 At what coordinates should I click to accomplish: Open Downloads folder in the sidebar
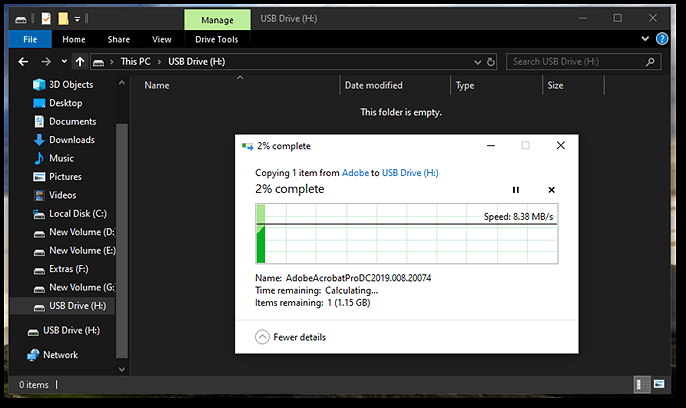(71, 140)
